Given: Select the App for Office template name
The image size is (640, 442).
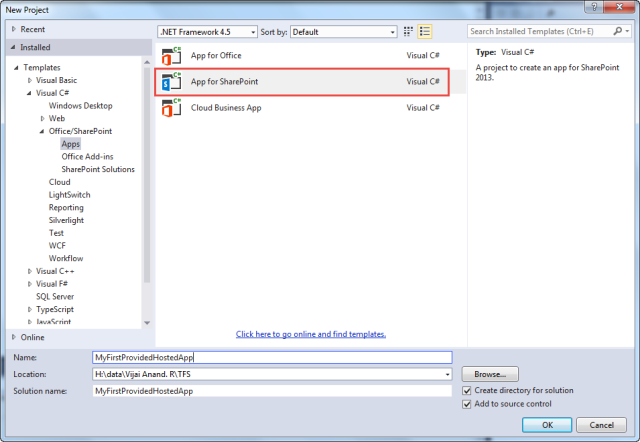Looking at the screenshot, I should pyautogui.click(x=216, y=56).
